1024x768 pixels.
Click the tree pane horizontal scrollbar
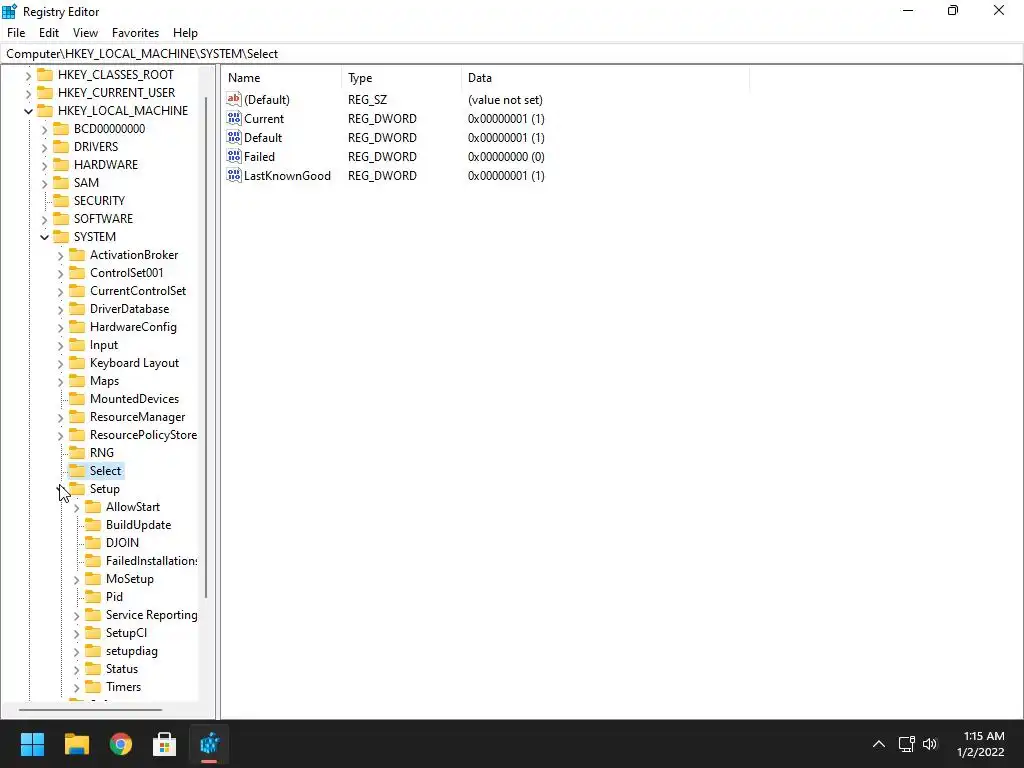(x=90, y=709)
